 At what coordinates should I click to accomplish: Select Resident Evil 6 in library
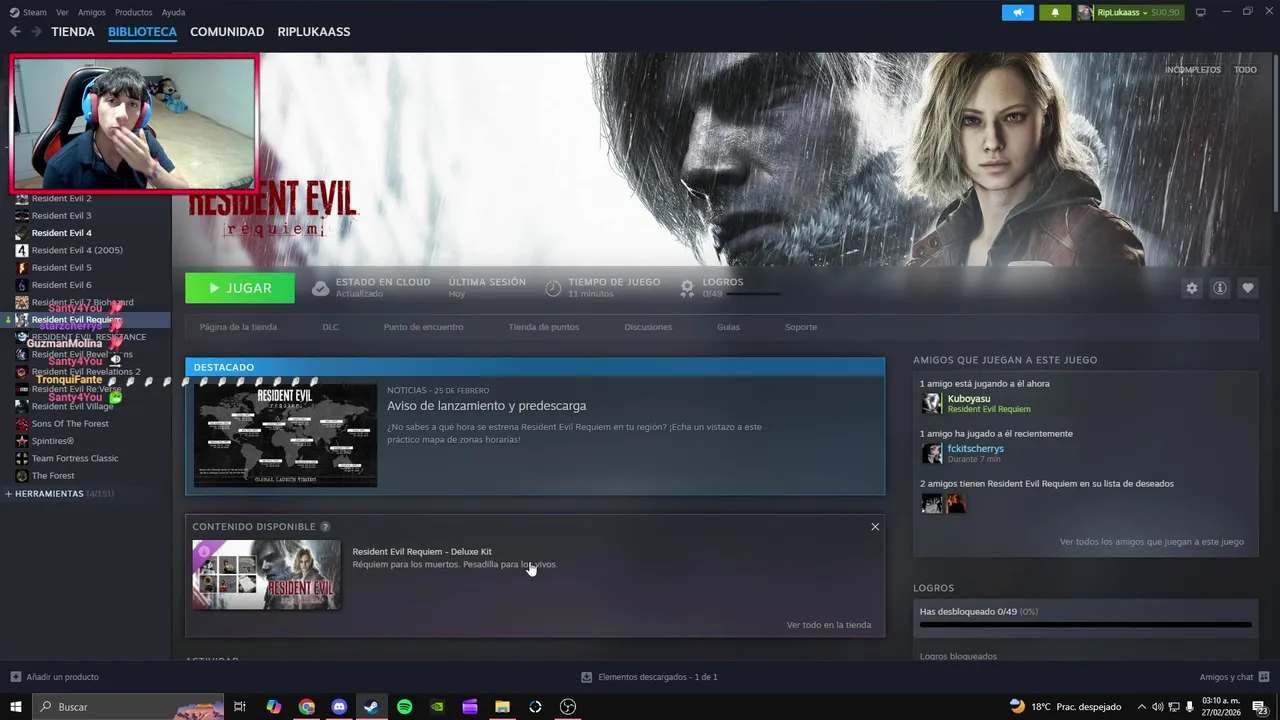[x=61, y=285]
